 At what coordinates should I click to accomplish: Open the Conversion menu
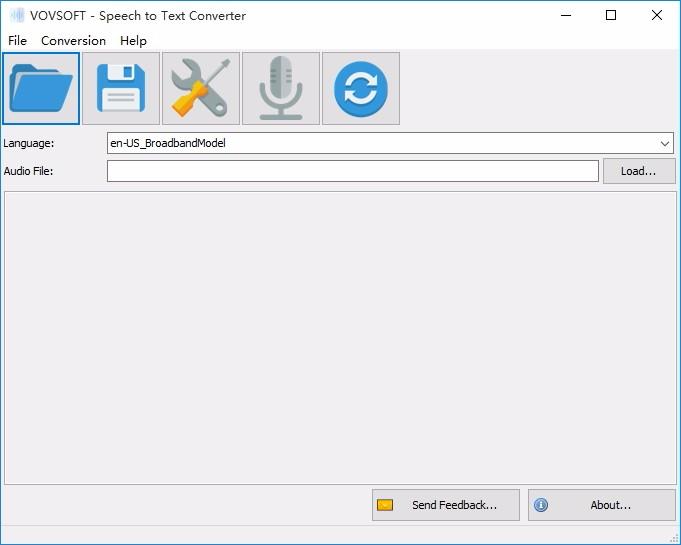click(73, 40)
